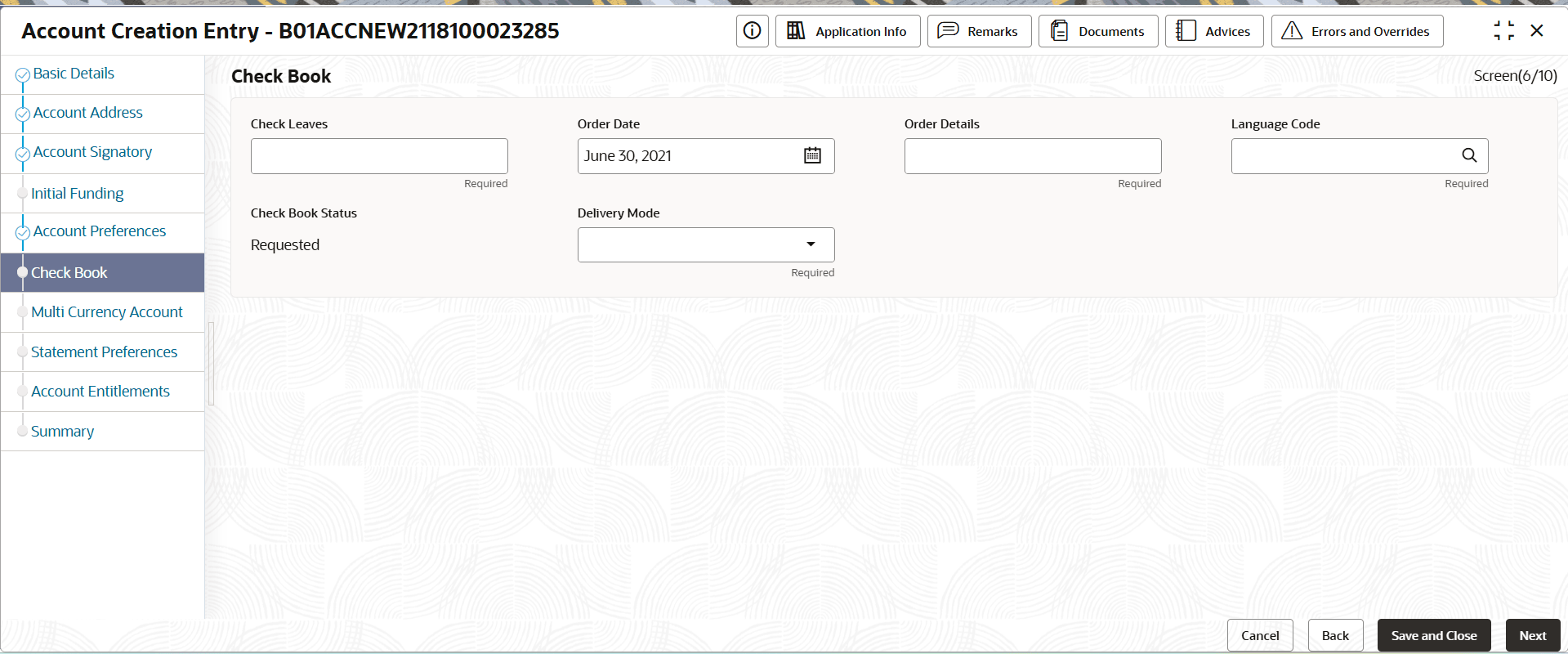Close the Account Creation Entry window
Screen dimensions: 1568x654
[x=1537, y=31]
